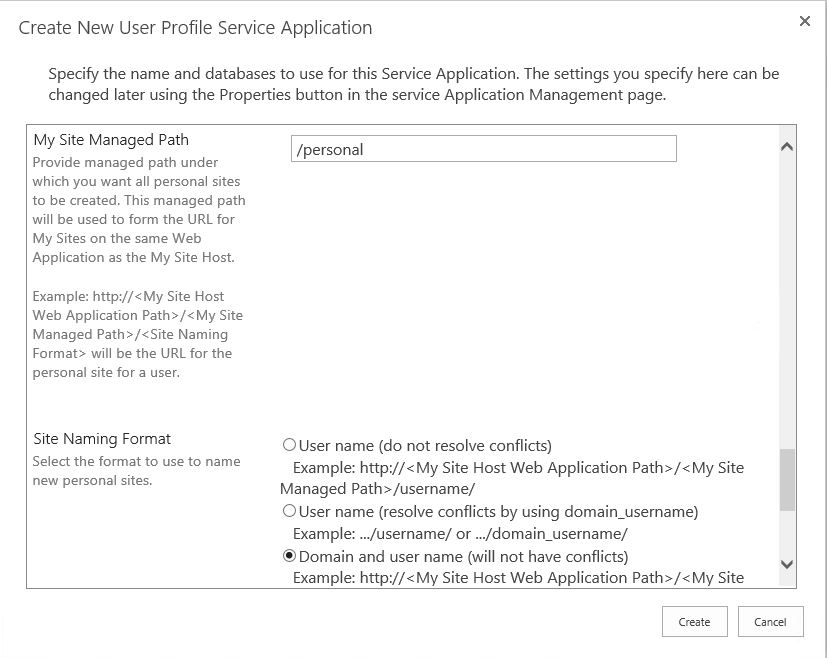The image size is (827, 658).
Task: Select User name (do not resolve conflicts) radio
Action: coord(290,445)
